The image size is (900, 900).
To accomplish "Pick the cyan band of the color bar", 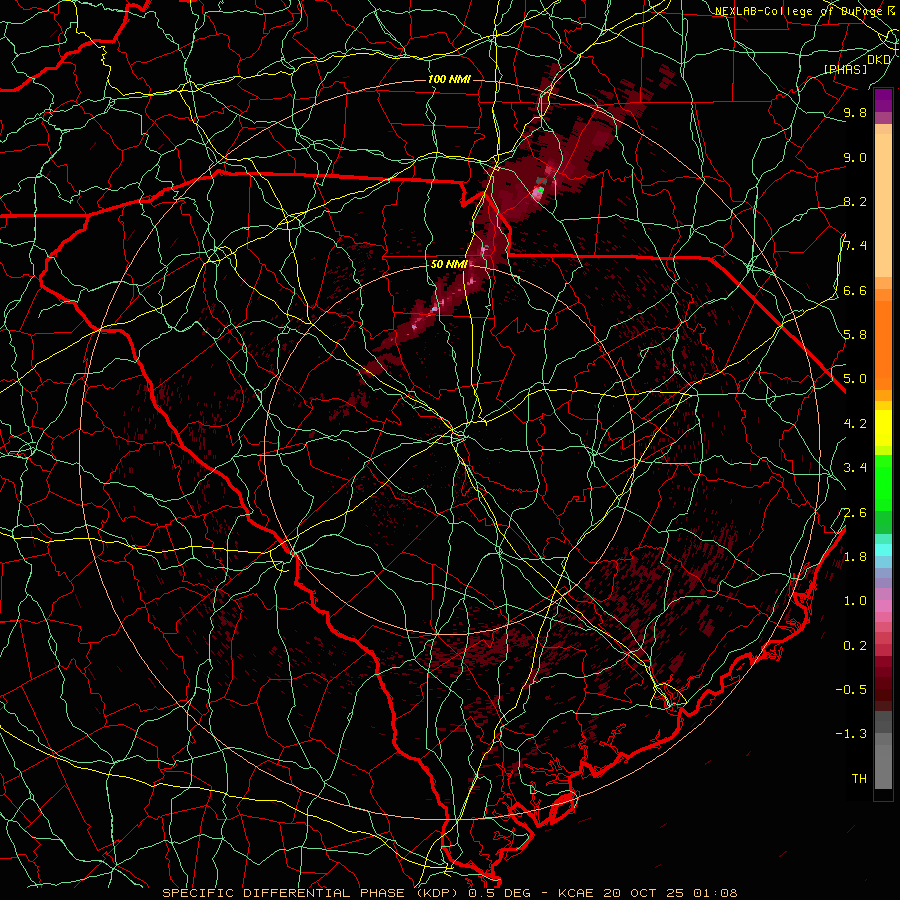I will pyautogui.click(x=883, y=549).
